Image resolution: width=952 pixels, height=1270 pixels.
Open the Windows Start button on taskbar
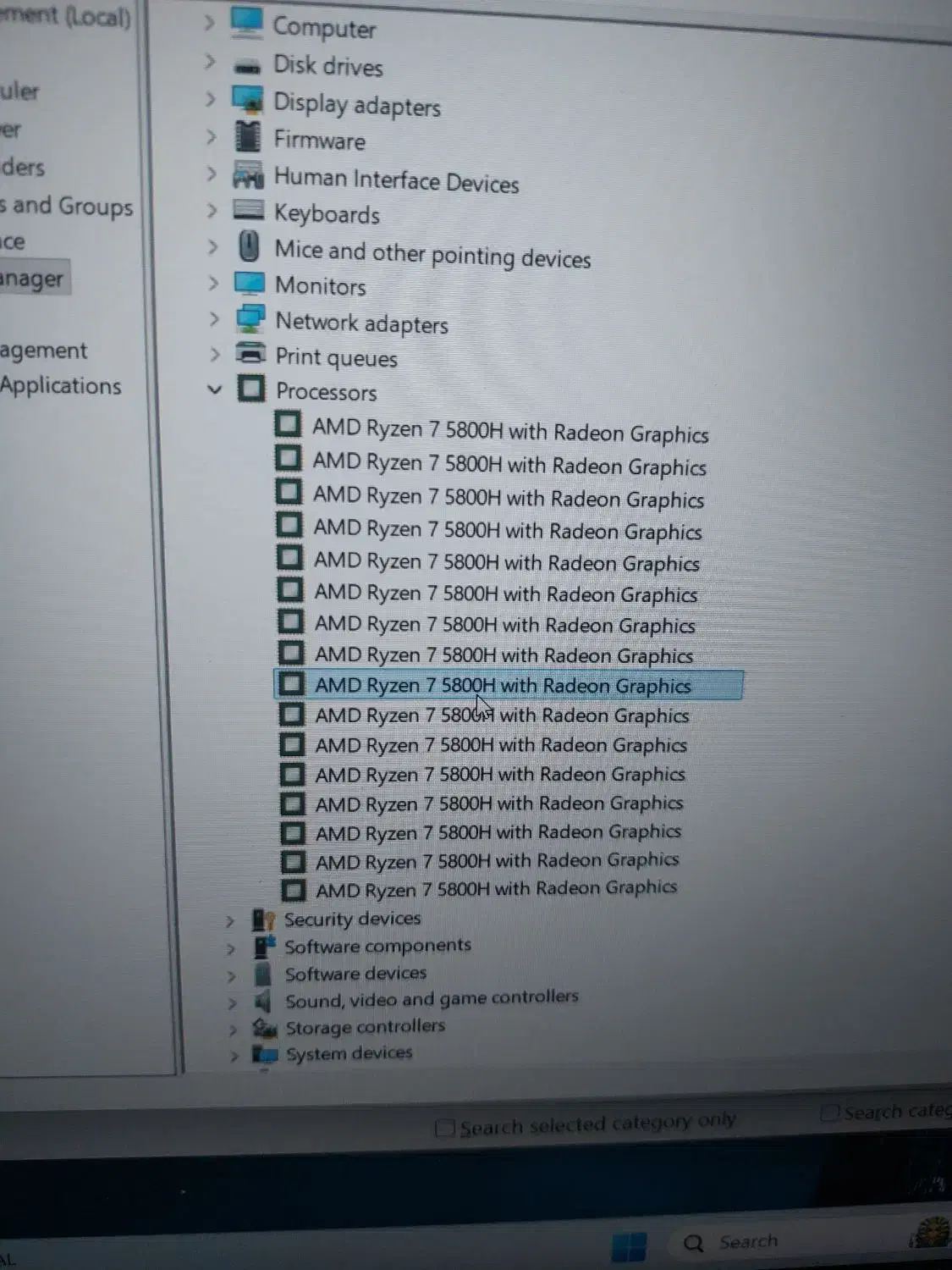[x=629, y=1245]
